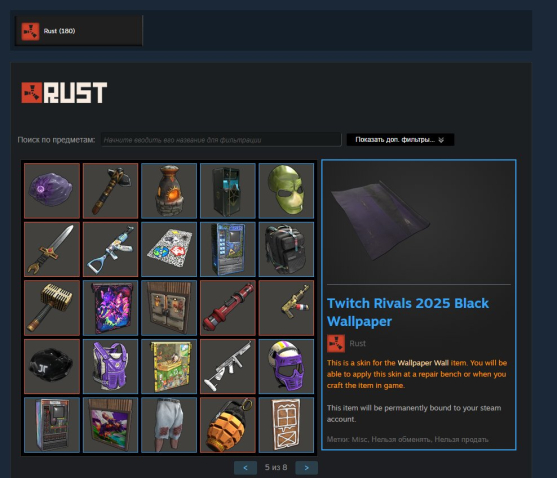Screen dimensions: 557x478
Task: Pick the gingerbread door skin
Action: coord(286,425)
